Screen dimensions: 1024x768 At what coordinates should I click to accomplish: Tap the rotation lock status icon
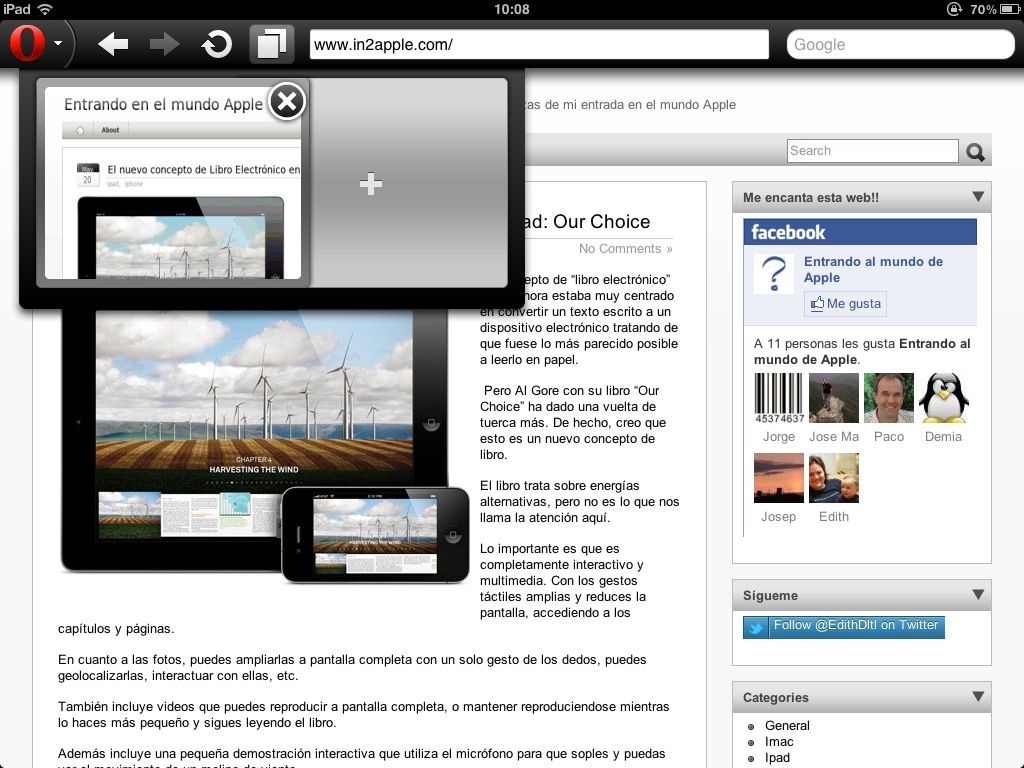954,9
